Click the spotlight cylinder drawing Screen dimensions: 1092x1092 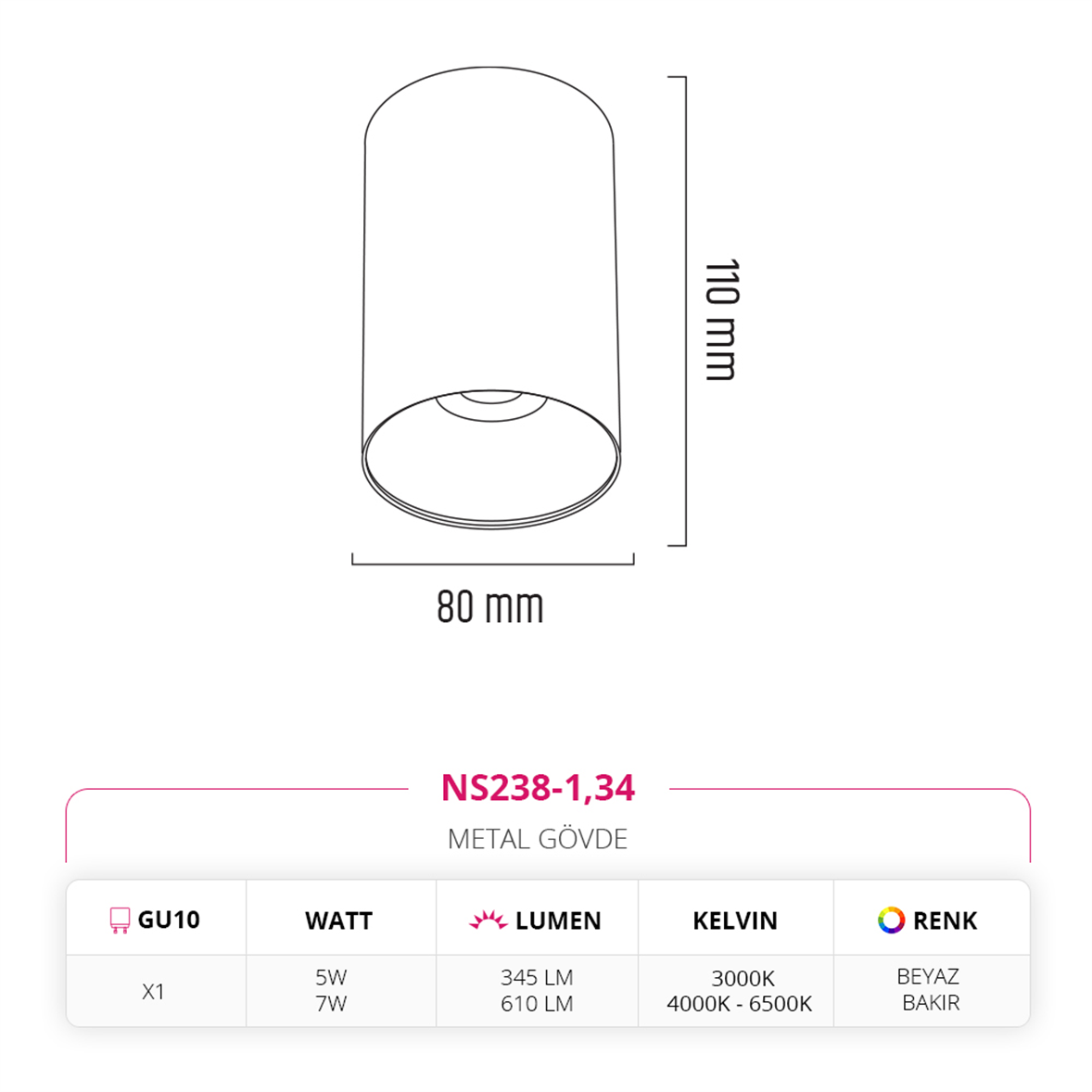(491, 298)
